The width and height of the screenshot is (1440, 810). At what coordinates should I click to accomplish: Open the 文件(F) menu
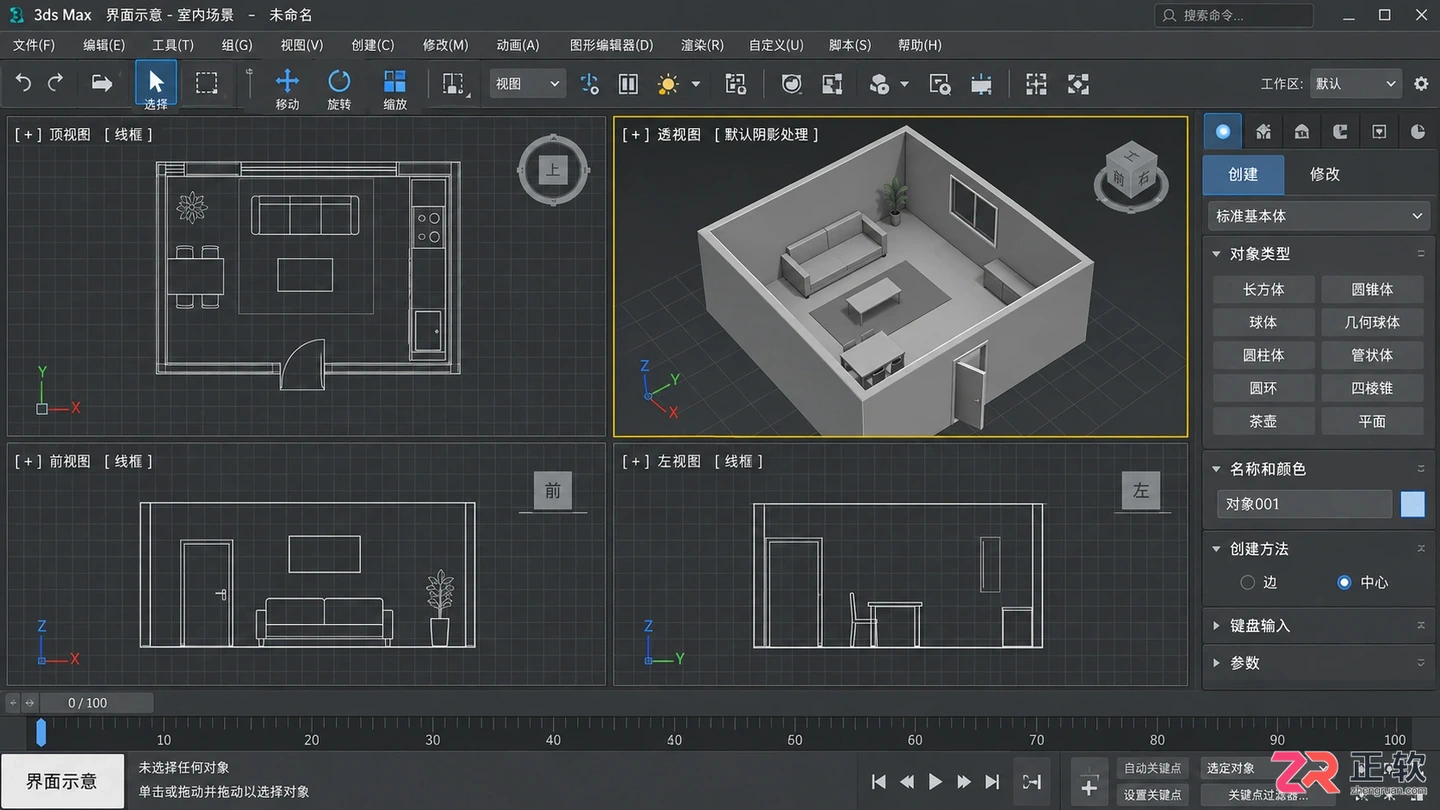tap(34, 45)
